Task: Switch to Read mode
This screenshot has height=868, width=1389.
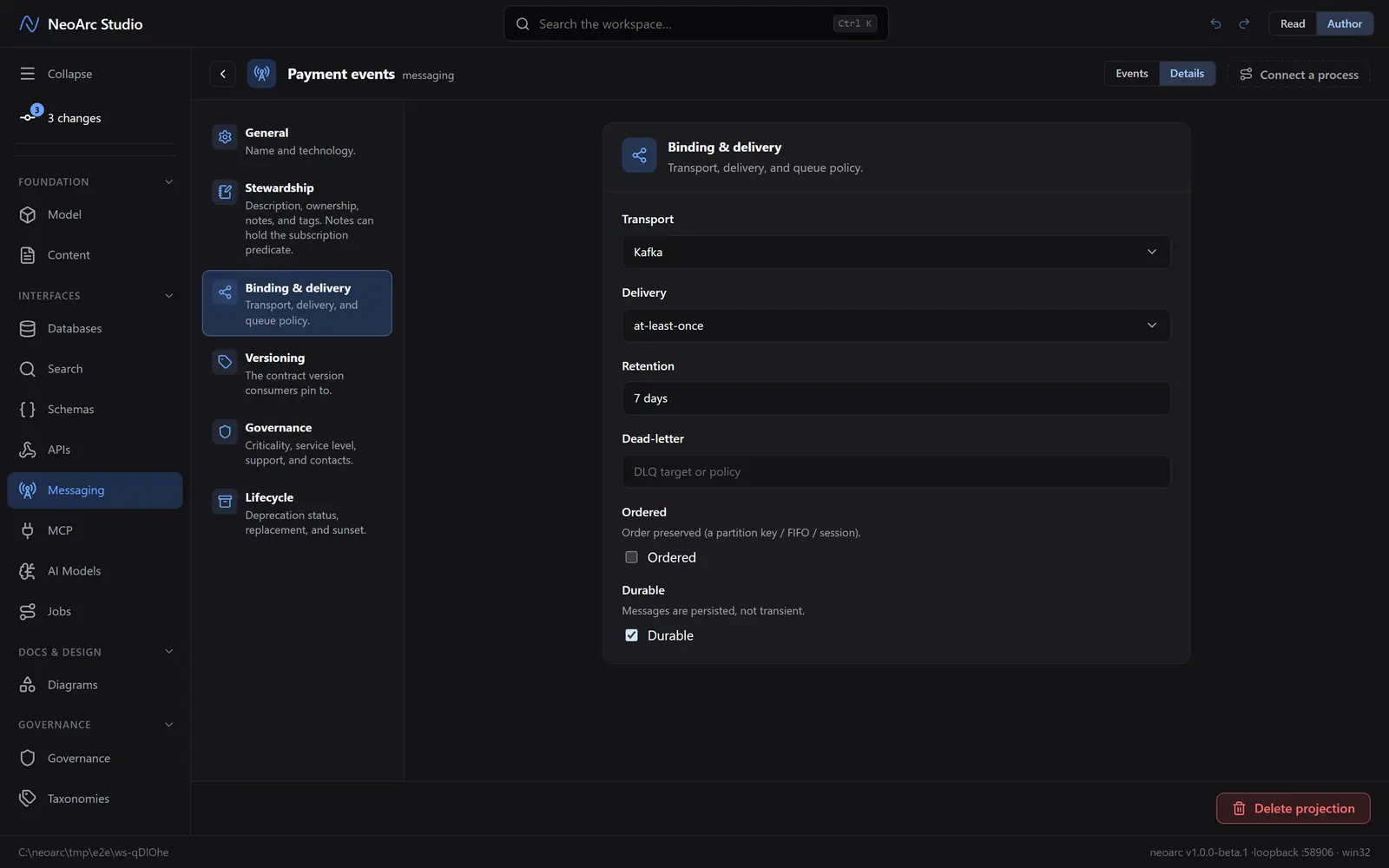Action: [x=1293, y=23]
